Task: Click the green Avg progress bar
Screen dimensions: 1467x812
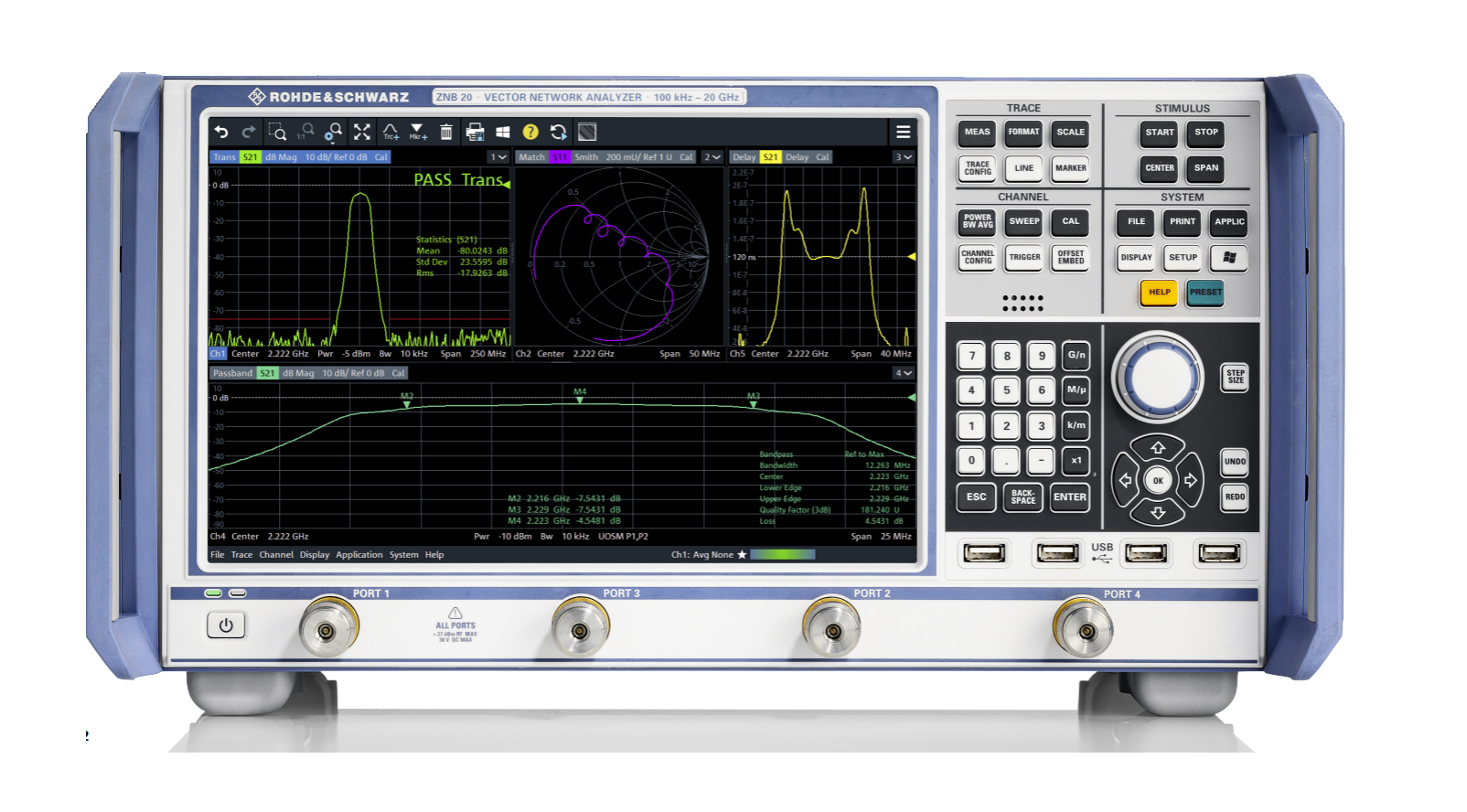Action: pos(782,554)
